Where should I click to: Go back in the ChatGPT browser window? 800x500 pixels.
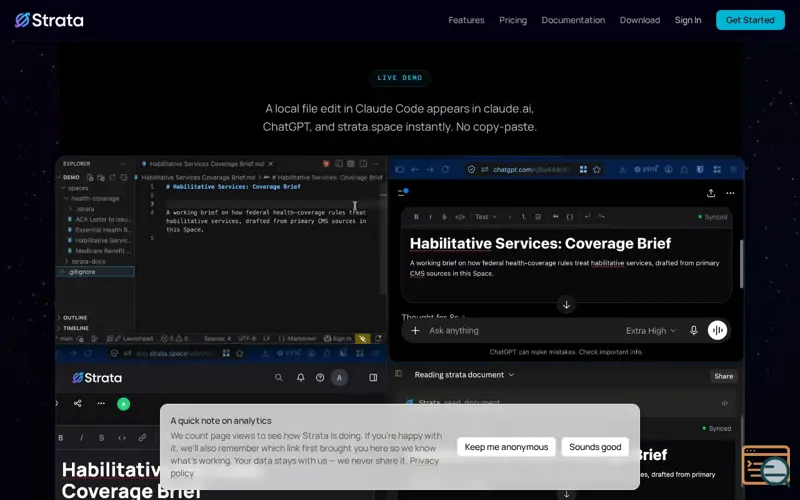(x=414, y=169)
